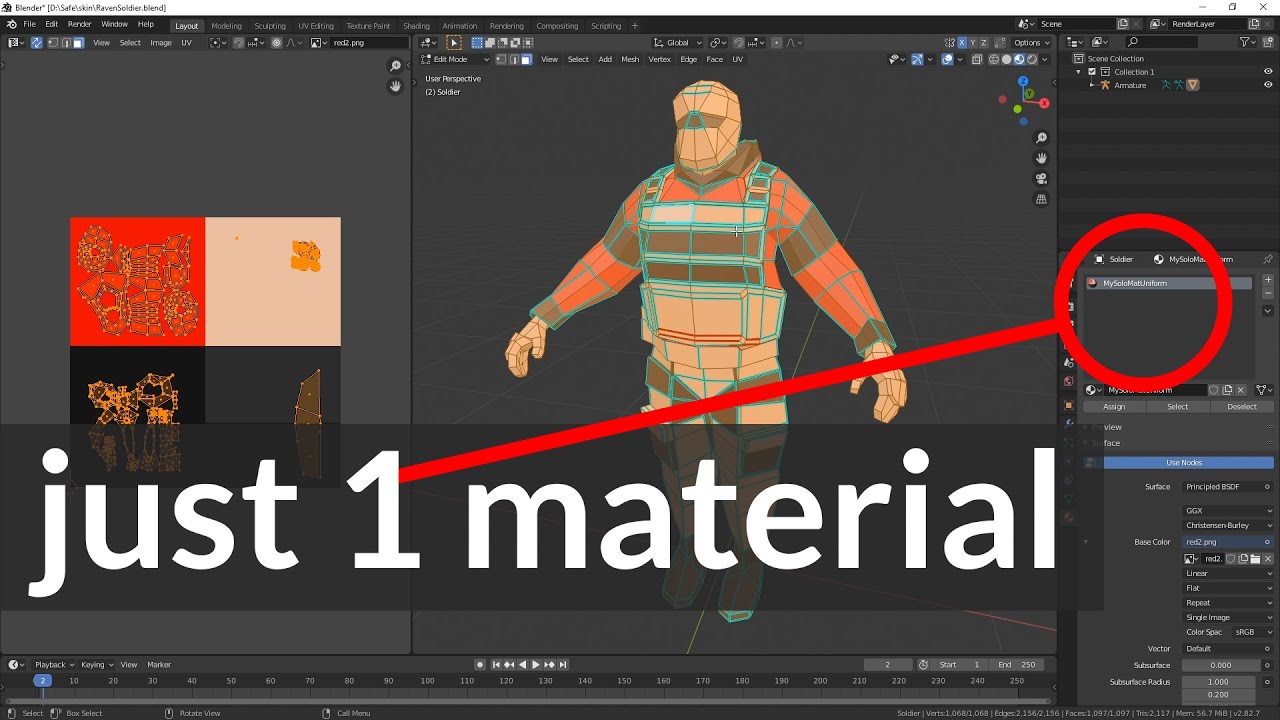Add a material slot with the plus icon

click(1268, 280)
